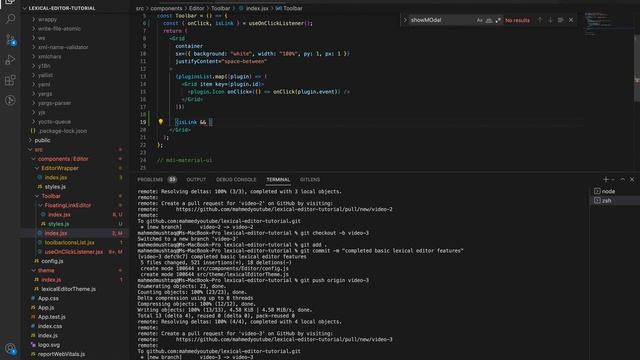
Task: Expand the replace field chevron in find widget
Action: [405, 20]
